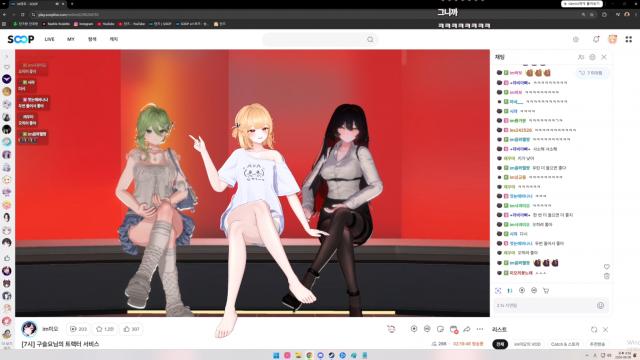Screen dimensions: 640x360
Task: Close the chat panel
Action: (x=604, y=57)
